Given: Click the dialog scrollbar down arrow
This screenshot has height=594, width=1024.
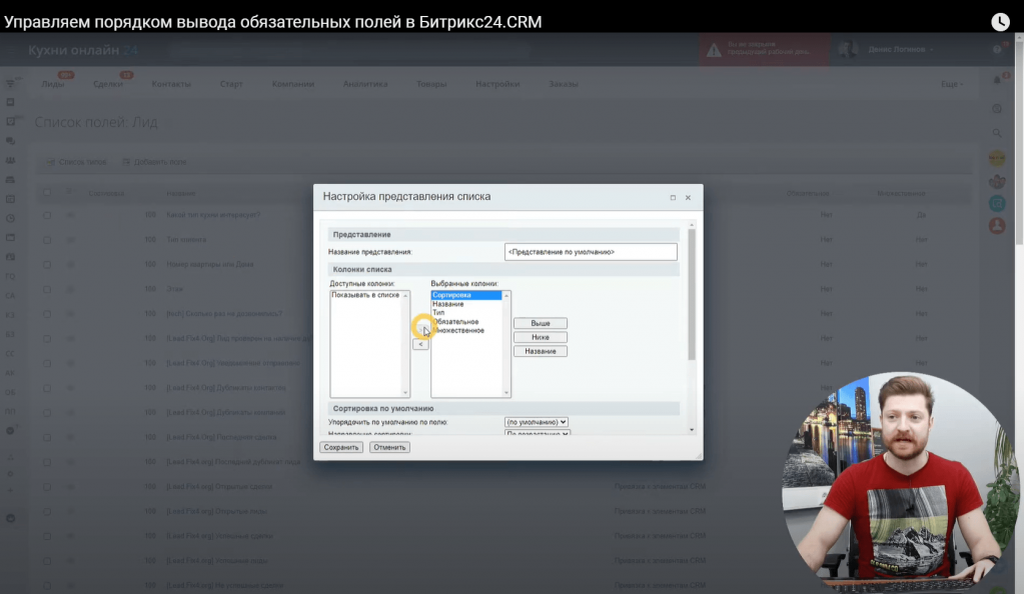Looking at the screenshot, I should click(692, 430).
